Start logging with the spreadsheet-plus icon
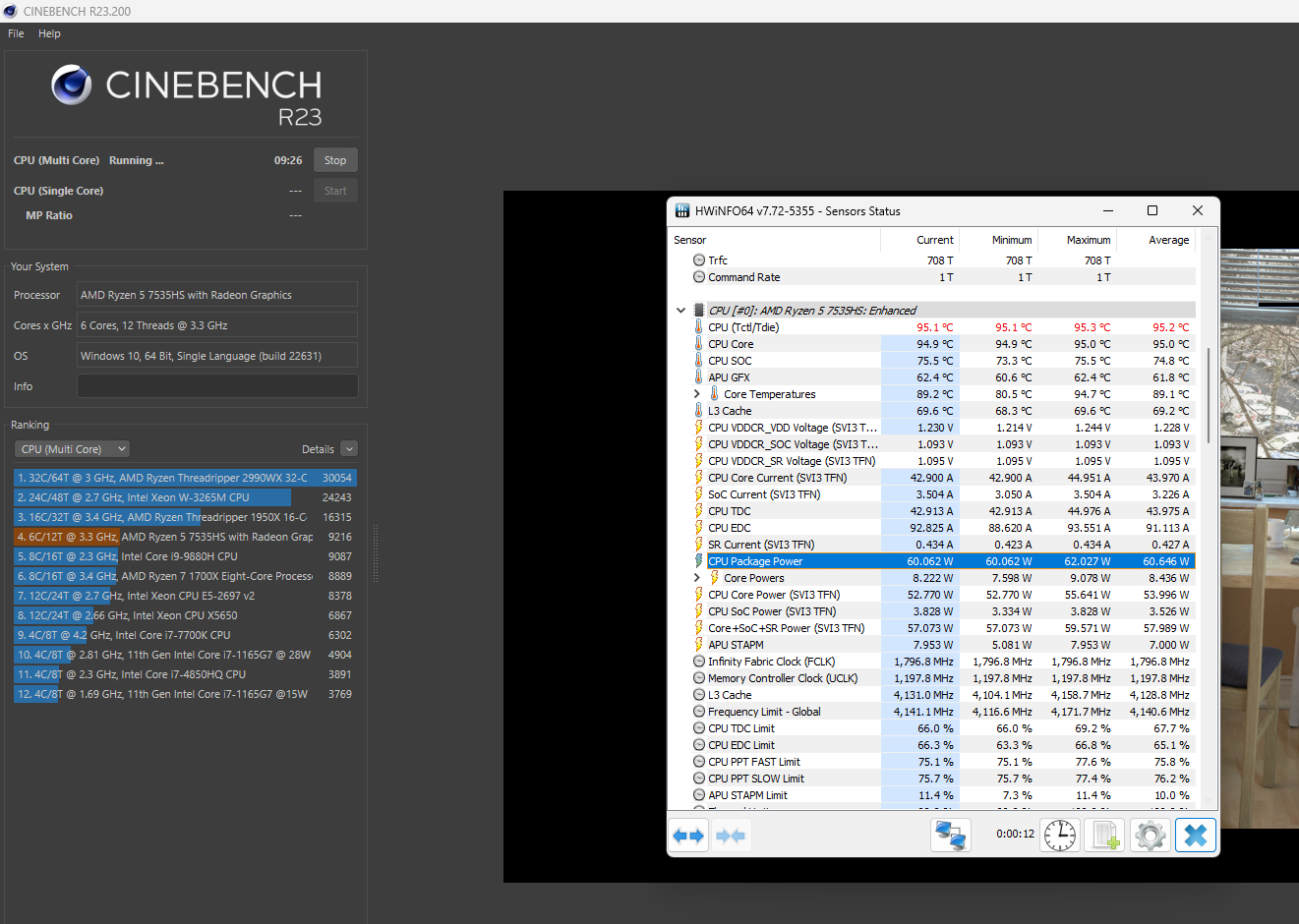Screen dimensions: 1299x924 1105,836
